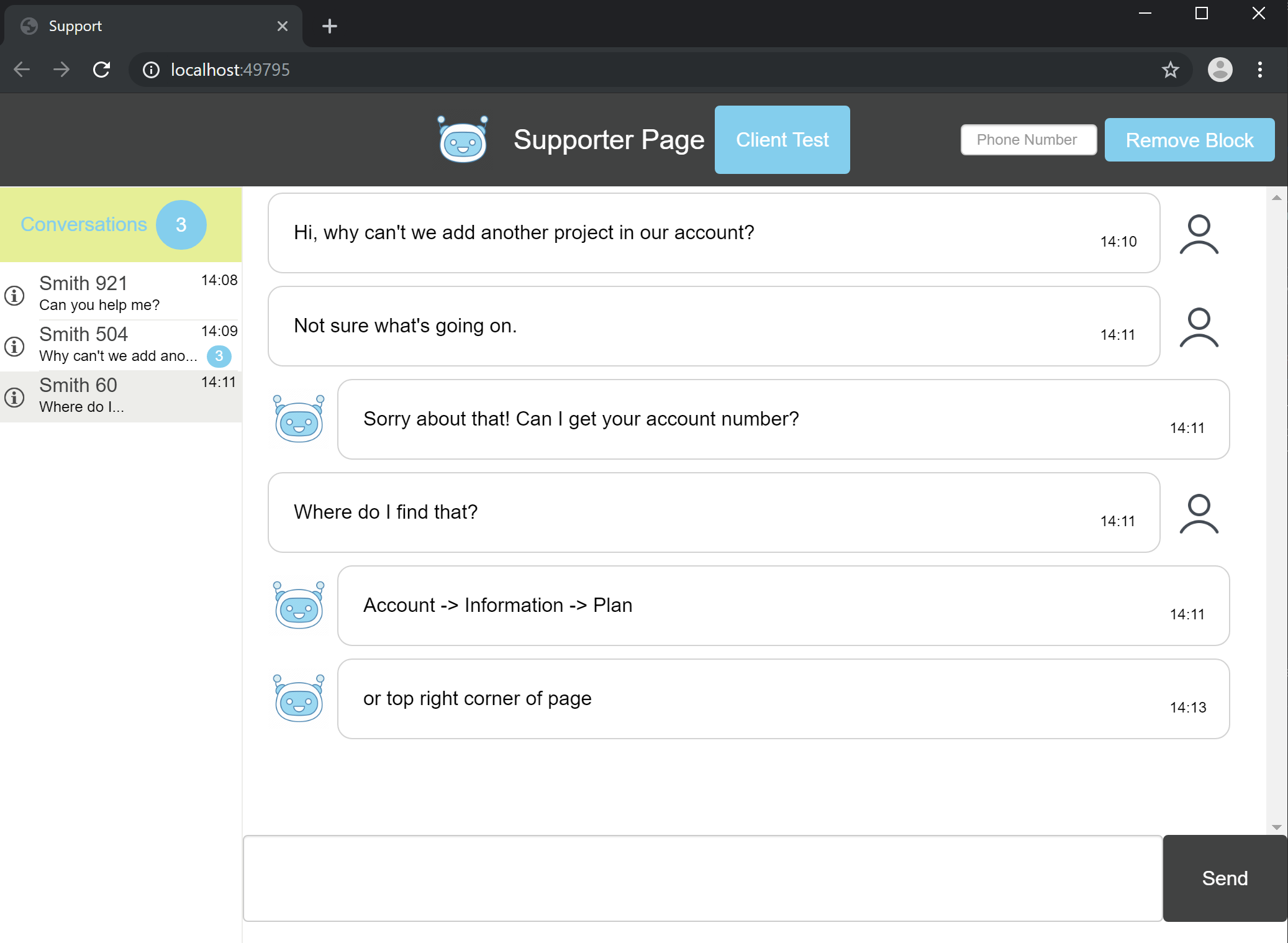Viewport: 1288px width, 943px height.
Task: Reload the page using the browser refresh icon
Action: 102,70
